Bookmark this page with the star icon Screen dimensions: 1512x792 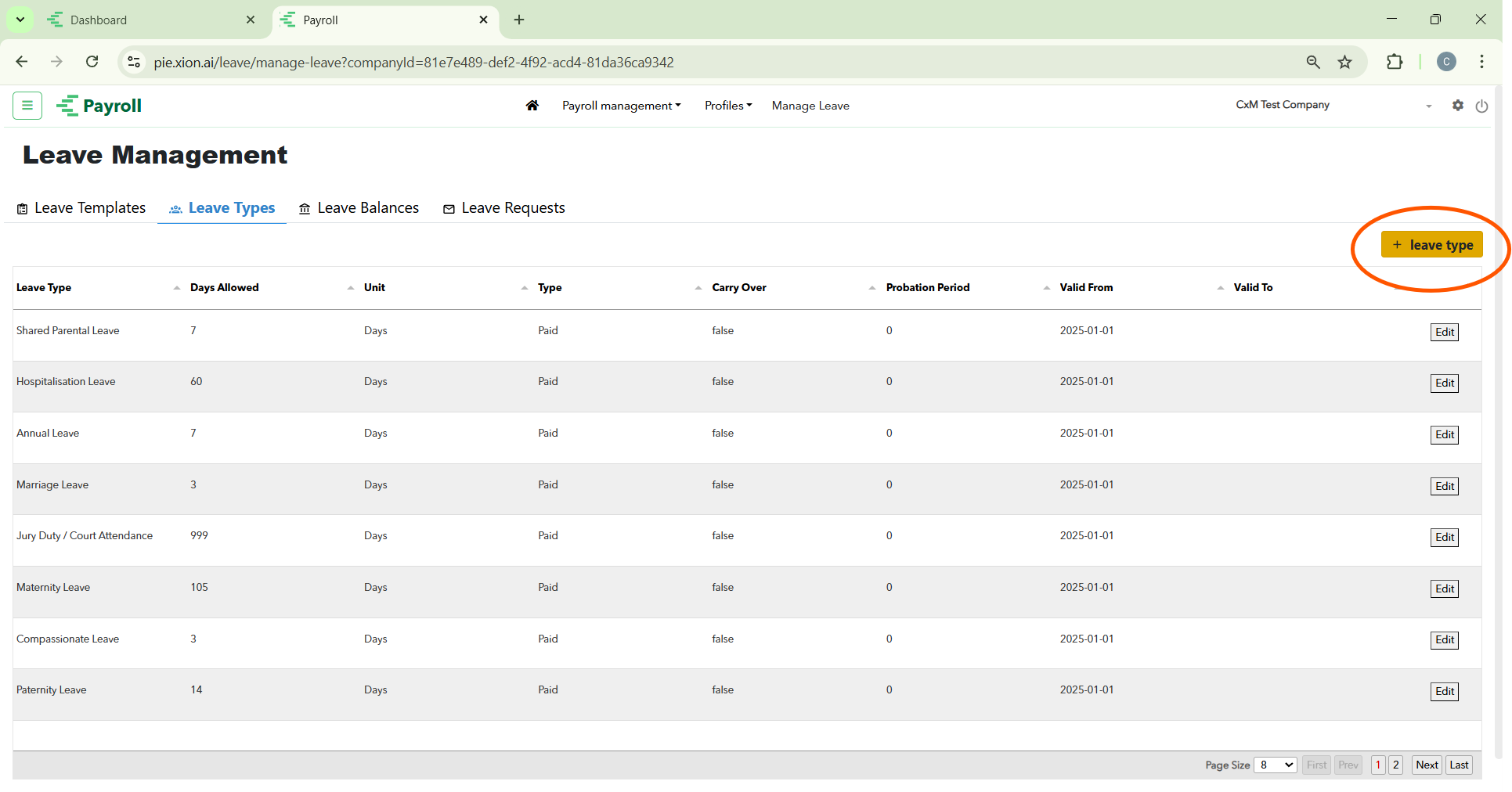(1344, 63)
